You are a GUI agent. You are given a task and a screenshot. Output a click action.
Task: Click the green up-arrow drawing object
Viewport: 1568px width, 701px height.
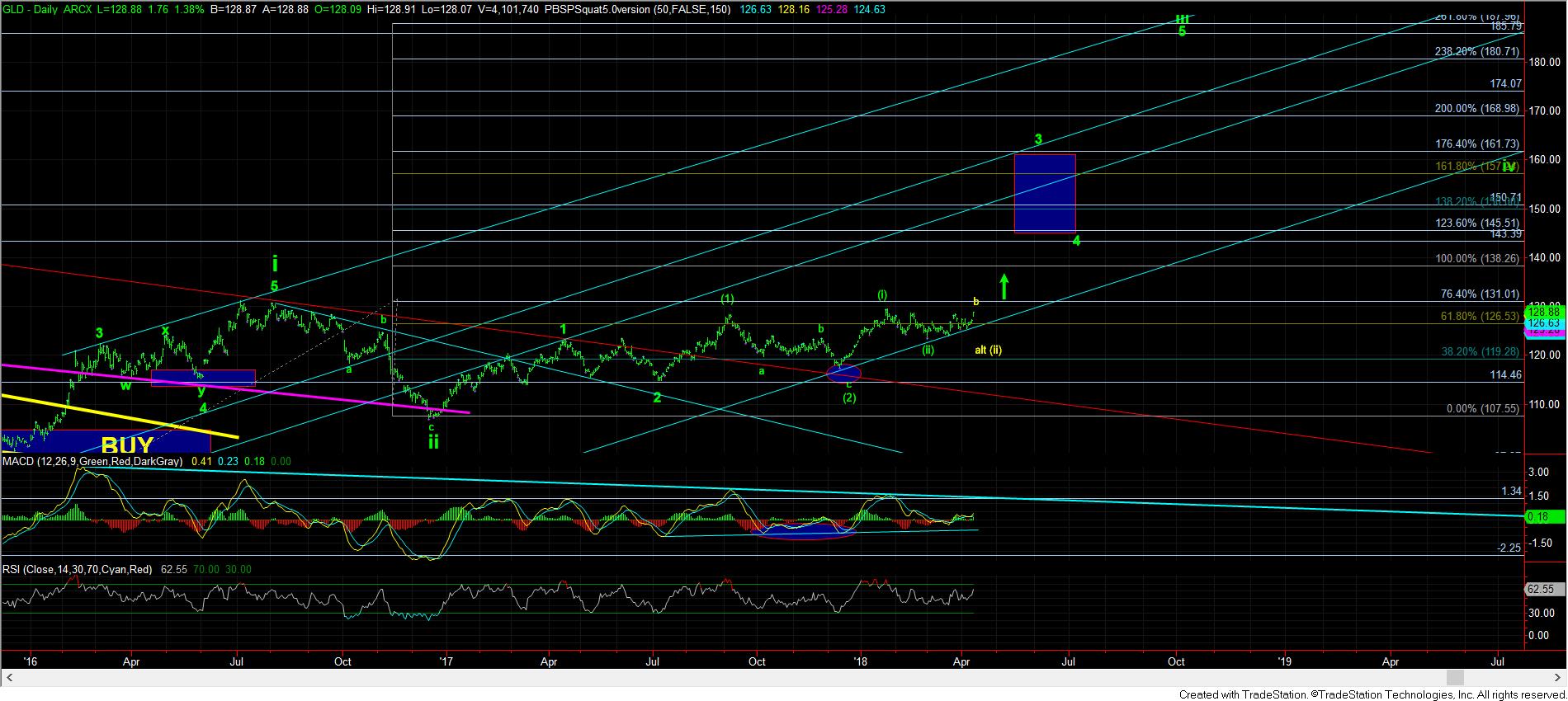click(1004, 285)
